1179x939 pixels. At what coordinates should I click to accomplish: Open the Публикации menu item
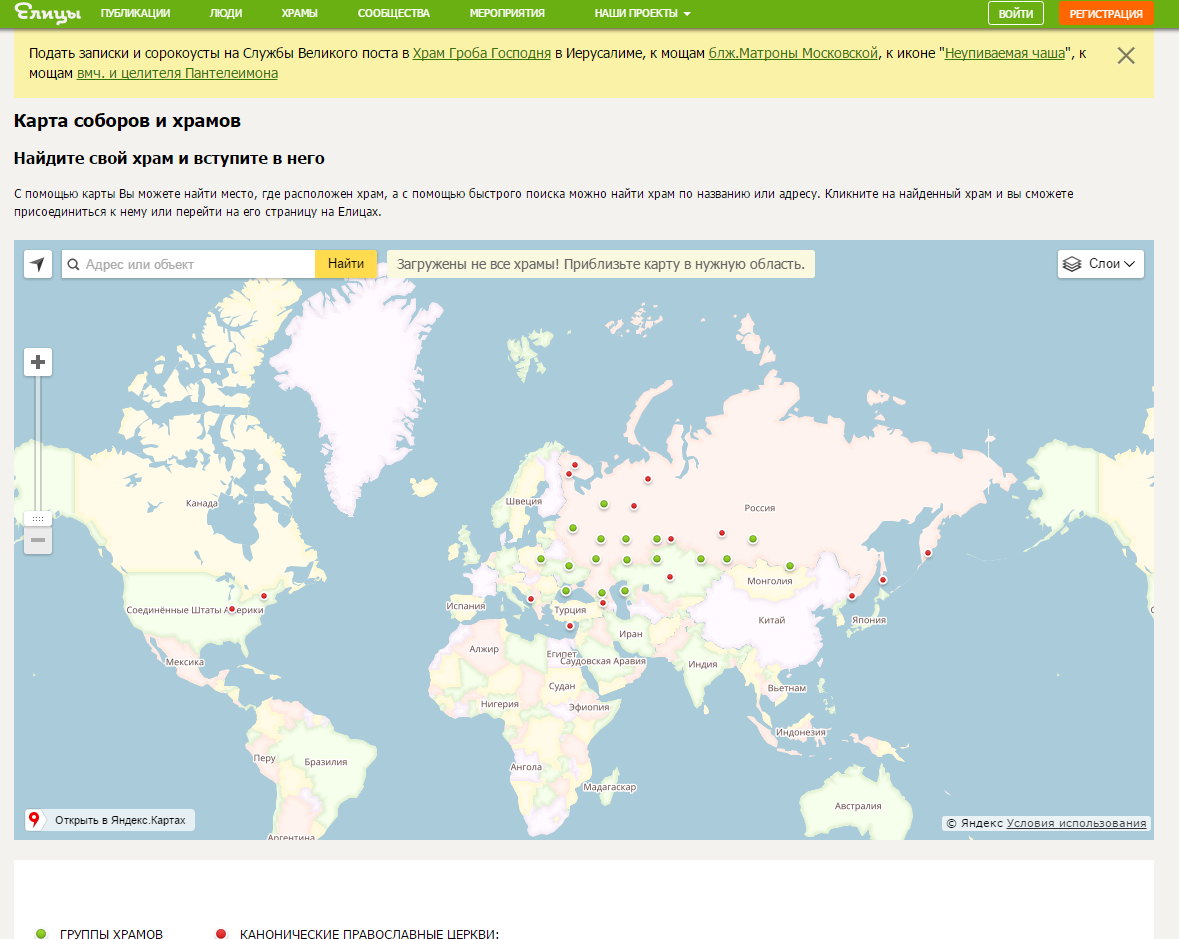click(x=135, y=14)
